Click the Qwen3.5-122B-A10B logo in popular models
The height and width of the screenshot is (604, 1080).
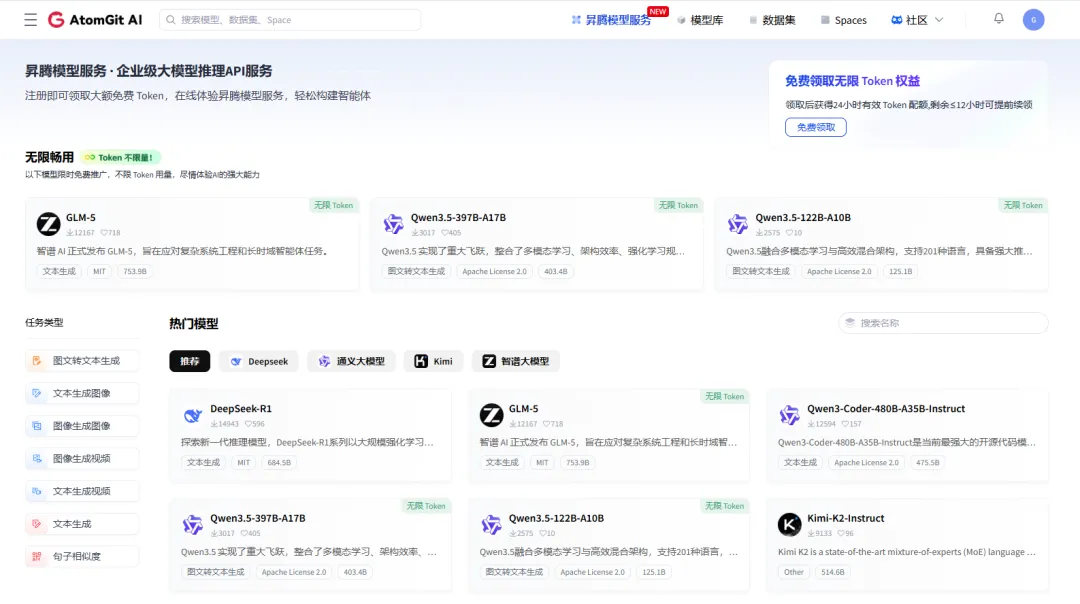click(491, 525)
